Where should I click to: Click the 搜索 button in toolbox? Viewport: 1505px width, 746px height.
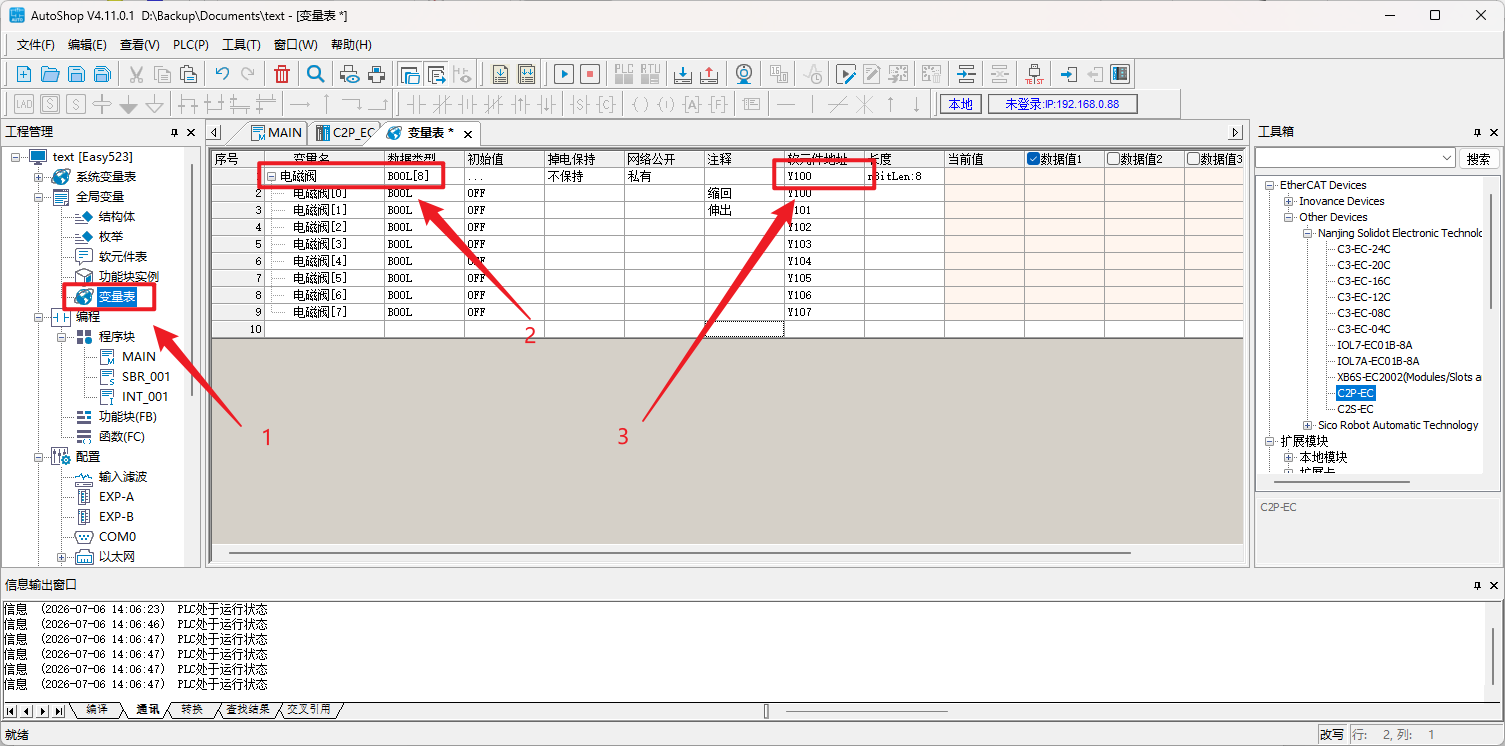pyautogui.click(x=1478, y=158)
